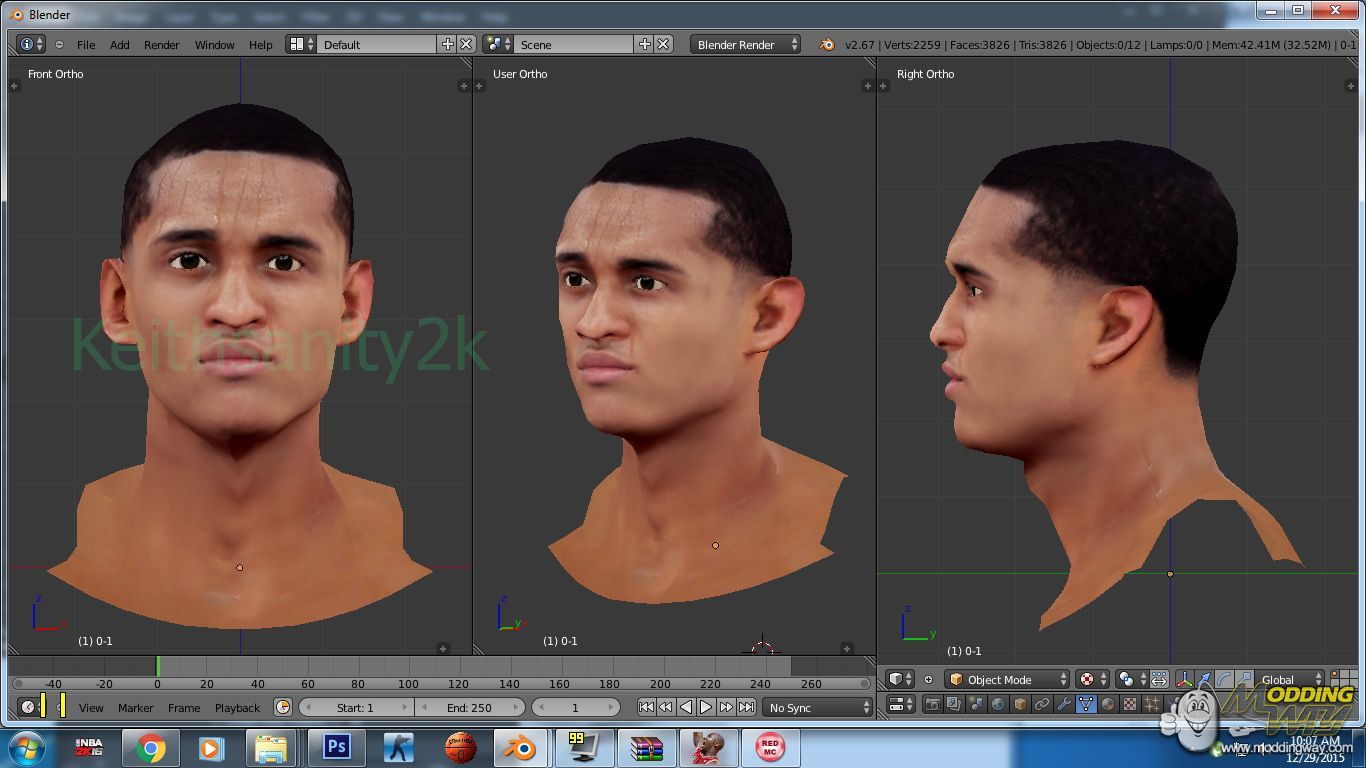Open the Object Mode dropdown

1007,679
